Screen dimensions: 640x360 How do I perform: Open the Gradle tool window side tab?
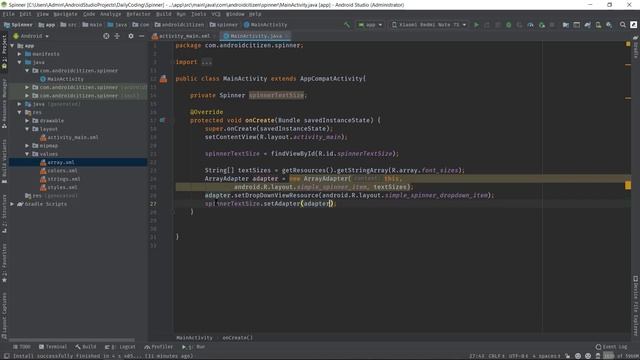[636, 48]
